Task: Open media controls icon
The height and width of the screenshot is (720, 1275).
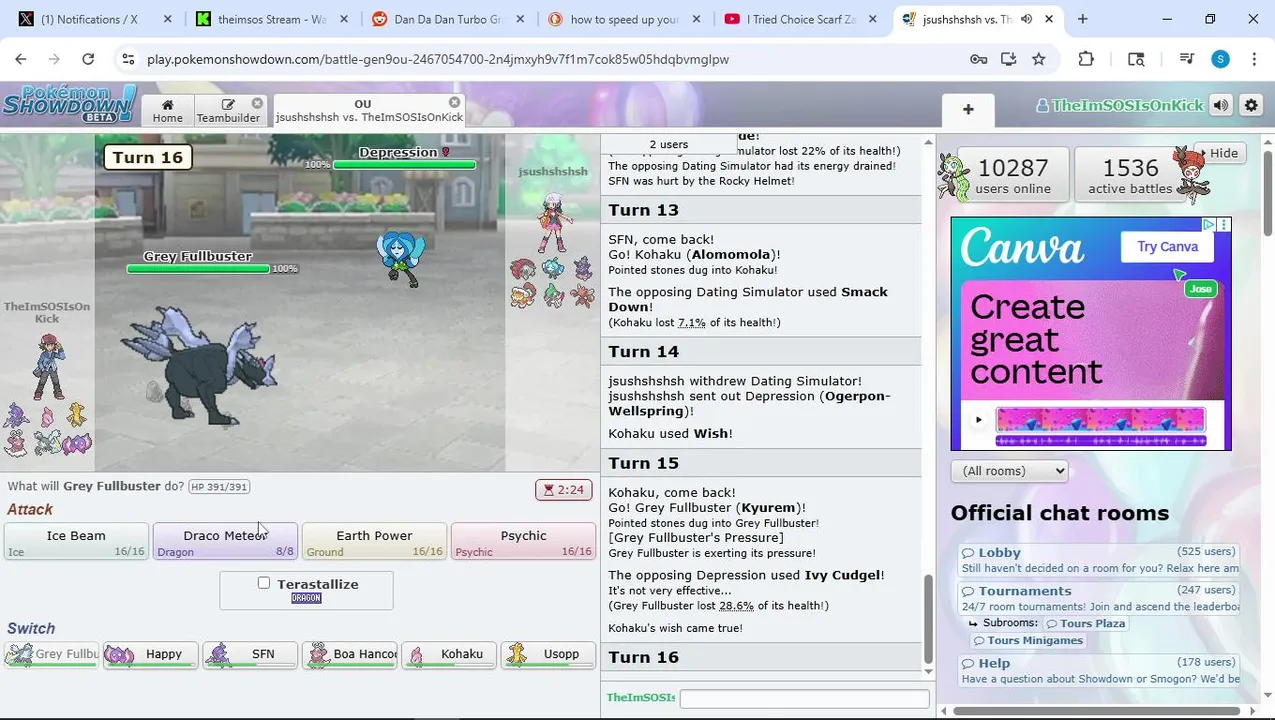Action: [1187, 59]
